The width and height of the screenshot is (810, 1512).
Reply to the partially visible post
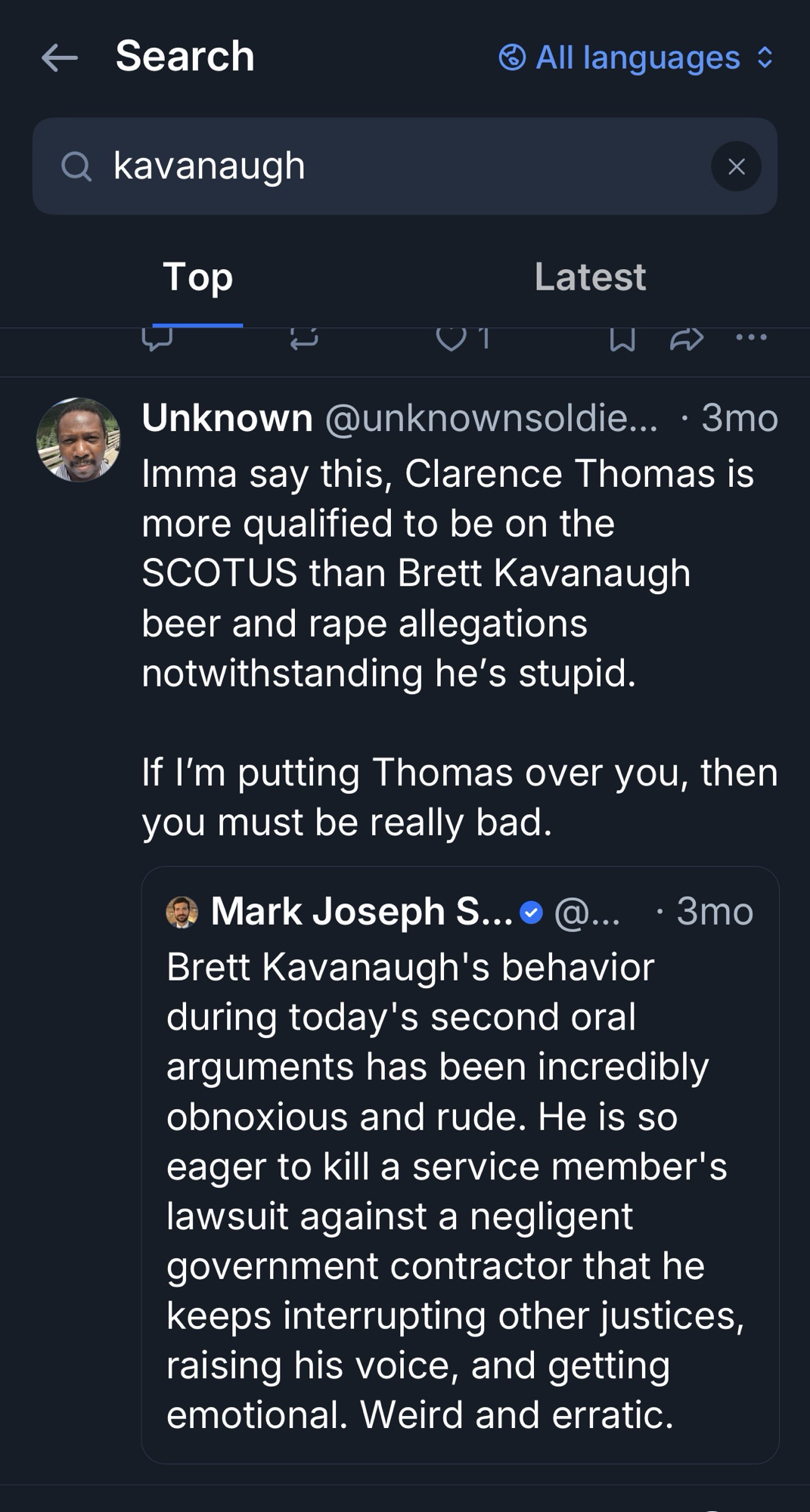click(x=157, y=339)
